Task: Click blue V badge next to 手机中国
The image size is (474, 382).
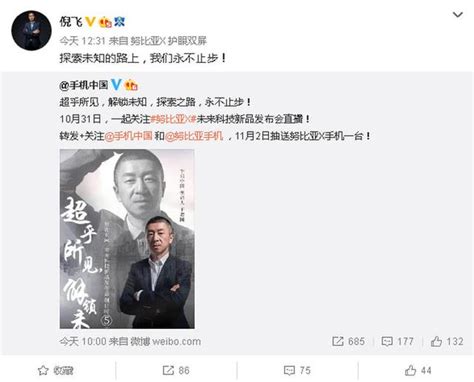Action: (116, 85)
